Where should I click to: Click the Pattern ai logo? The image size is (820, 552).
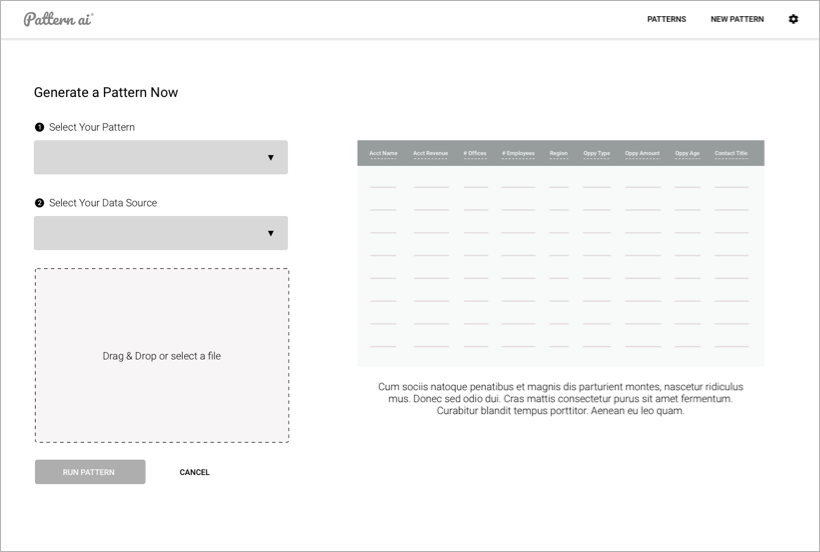pyautogui.click(x=58, y=19)
